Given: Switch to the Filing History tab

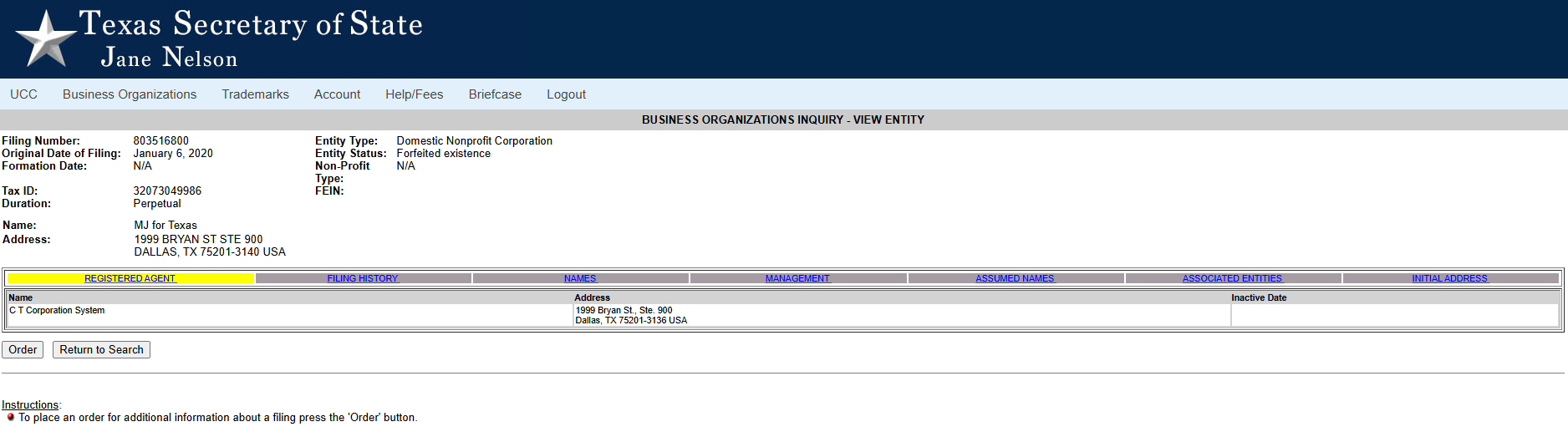Looking at the screenshot, I should 363,278.
